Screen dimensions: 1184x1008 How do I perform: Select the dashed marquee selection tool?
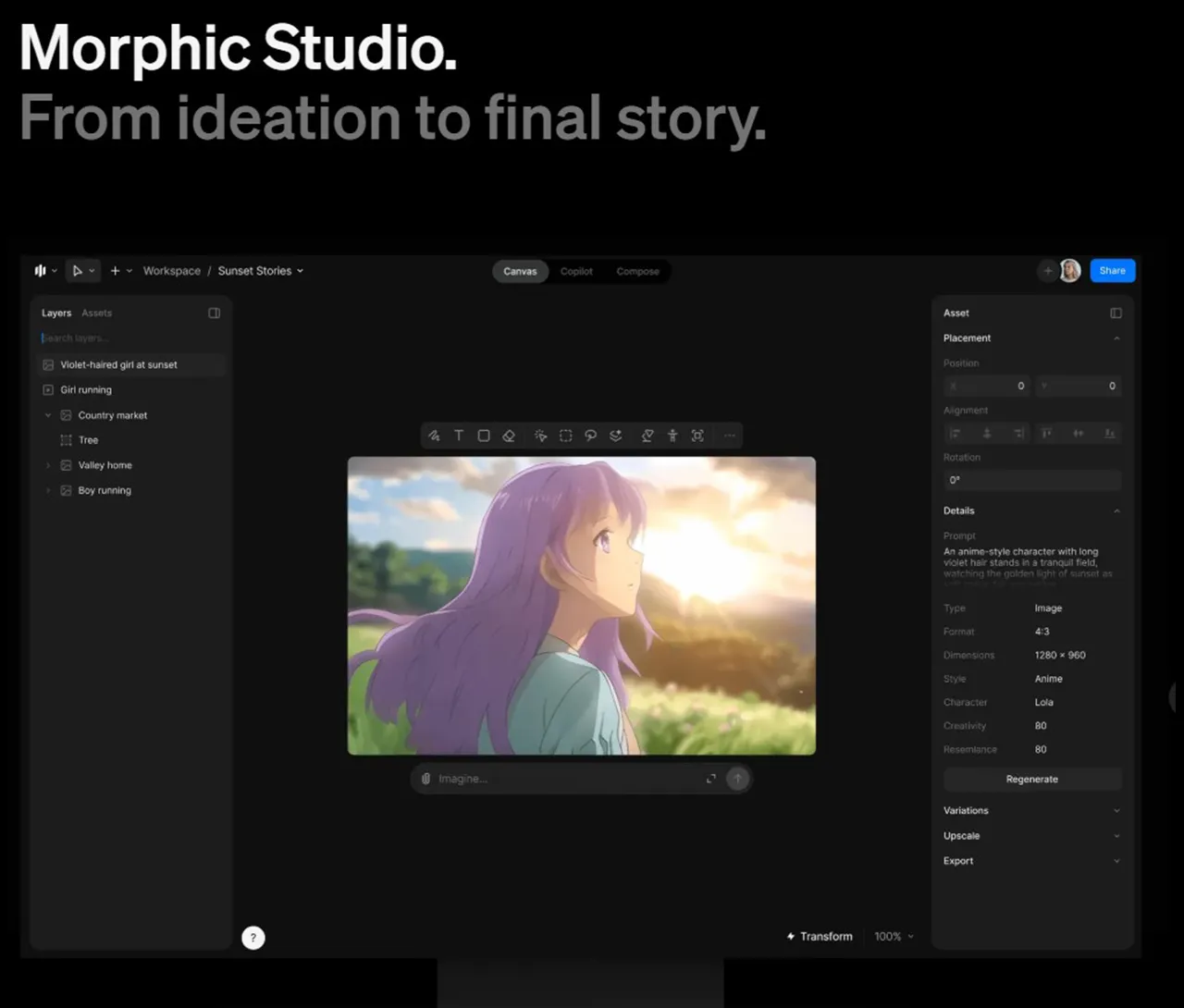[x=566, y=435]
